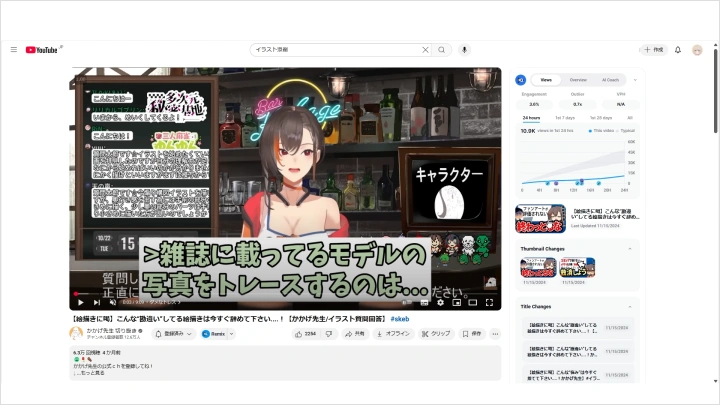Image resolution: width=720 pixels, height=405 pixels.
Task: Clear the search box text
Action: click(425, 49)
